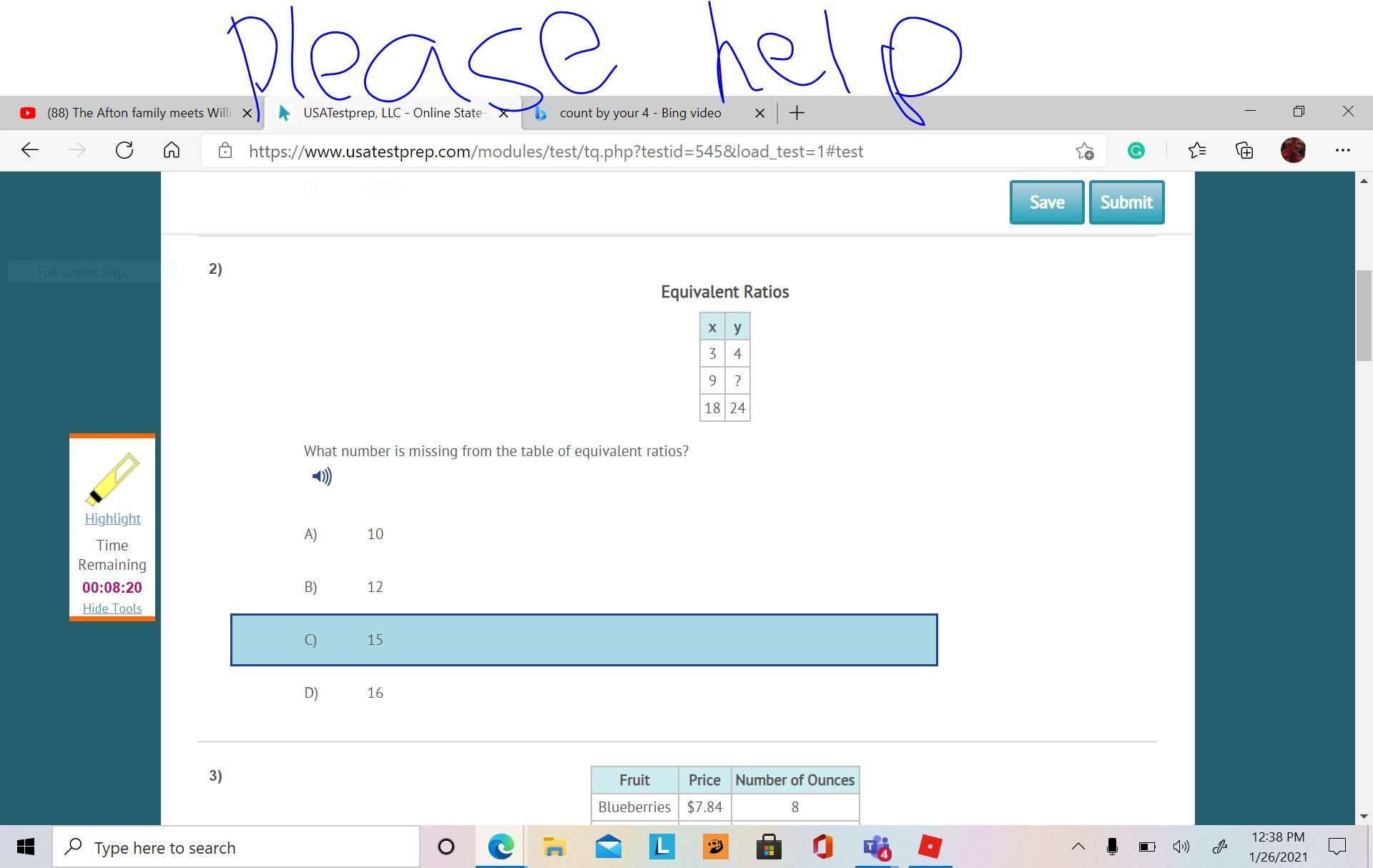Select answer B) 12
Image resolution: width=1373 pixels, height=868 pixels.
(x=375, y=587)
